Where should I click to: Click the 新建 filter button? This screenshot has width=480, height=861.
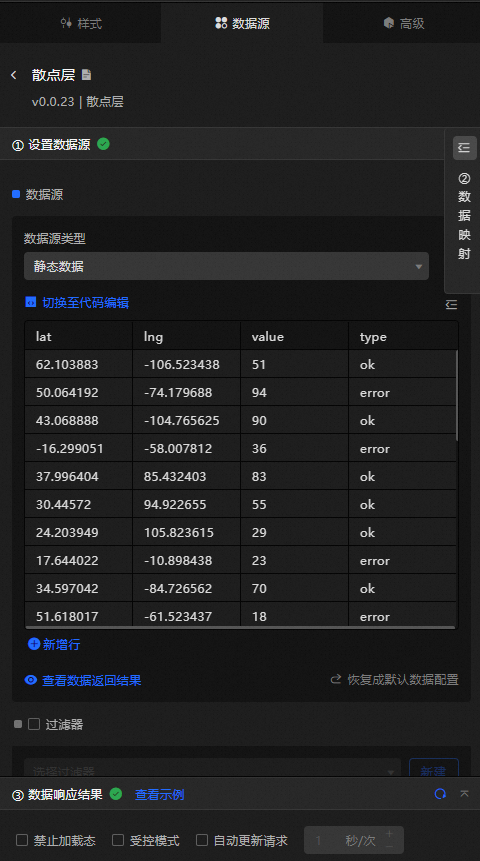(433, 768)
